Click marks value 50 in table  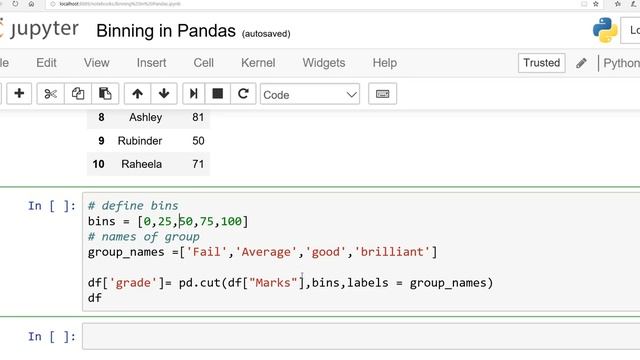[x=198, y=141]
